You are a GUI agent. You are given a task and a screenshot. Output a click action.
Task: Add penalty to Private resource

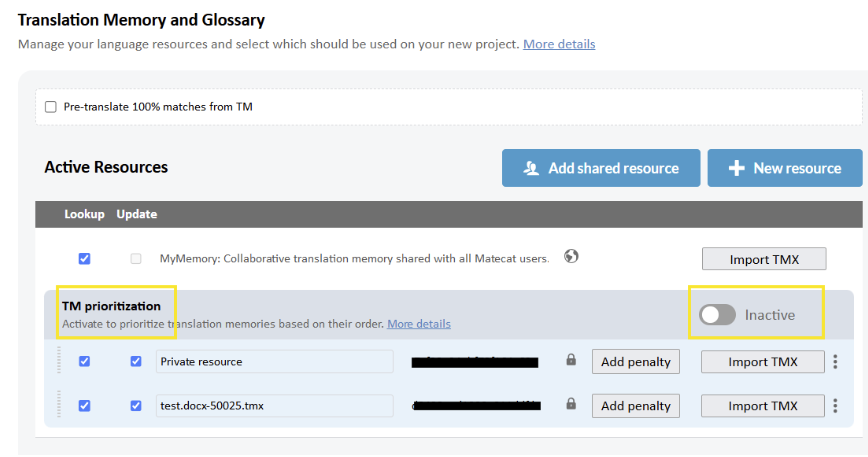(635, 362)
